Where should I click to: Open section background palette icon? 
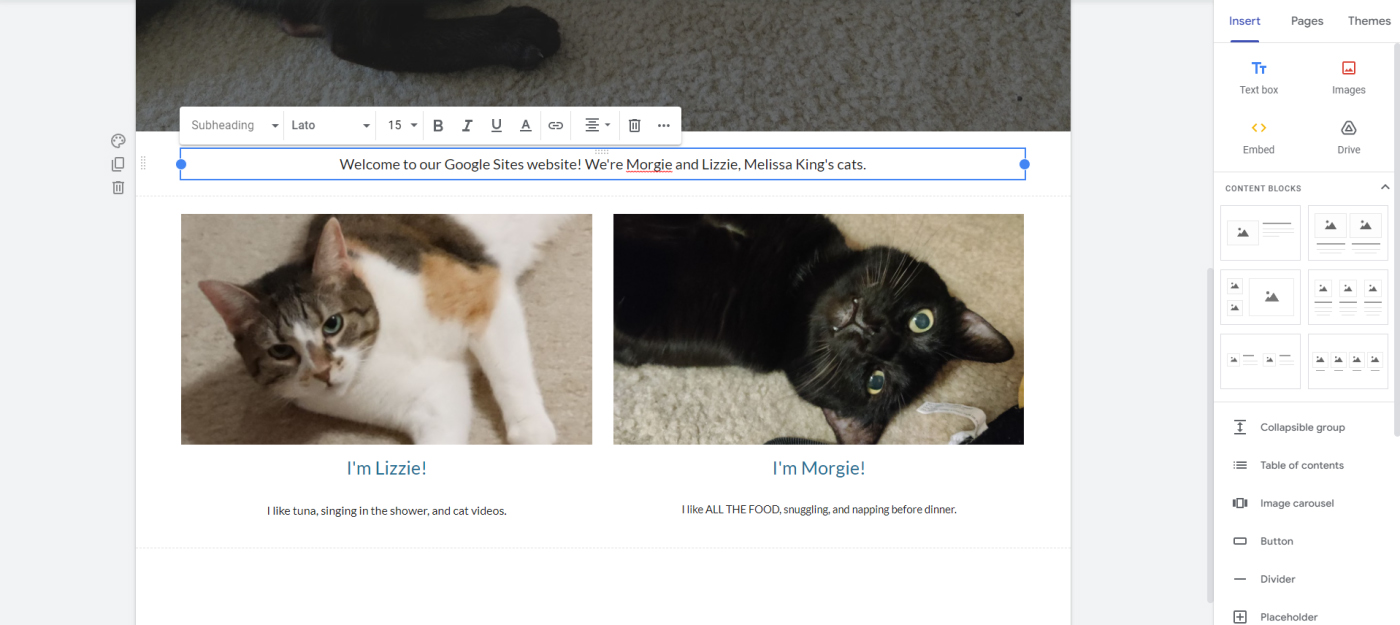point(118,141)
